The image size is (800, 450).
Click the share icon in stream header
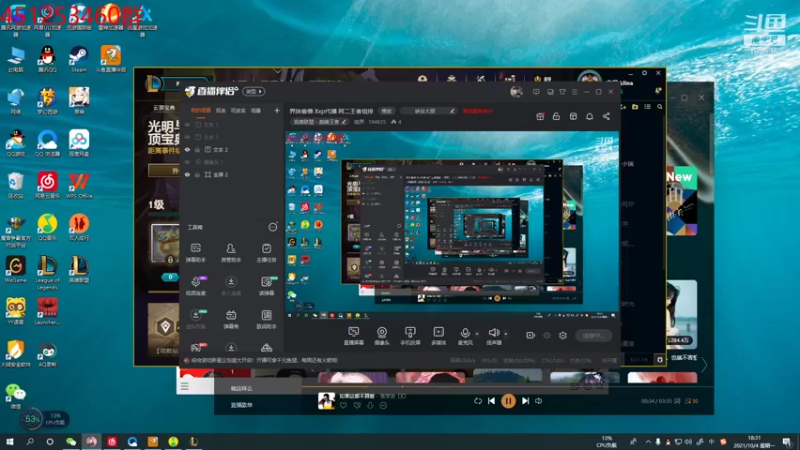pos(606,116)
